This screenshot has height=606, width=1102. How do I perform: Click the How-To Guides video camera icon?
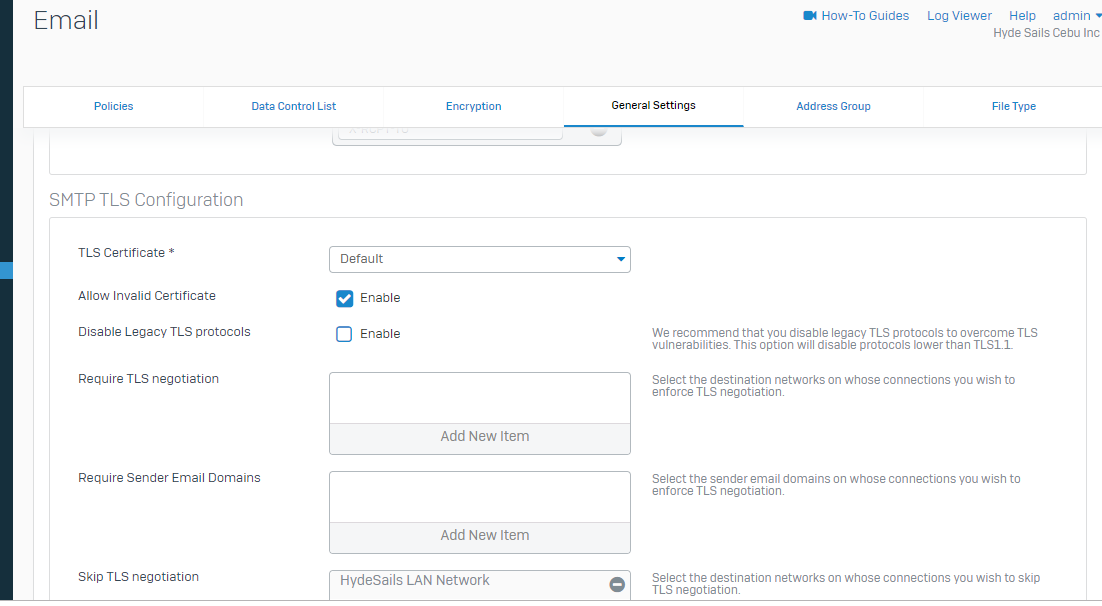810,16
